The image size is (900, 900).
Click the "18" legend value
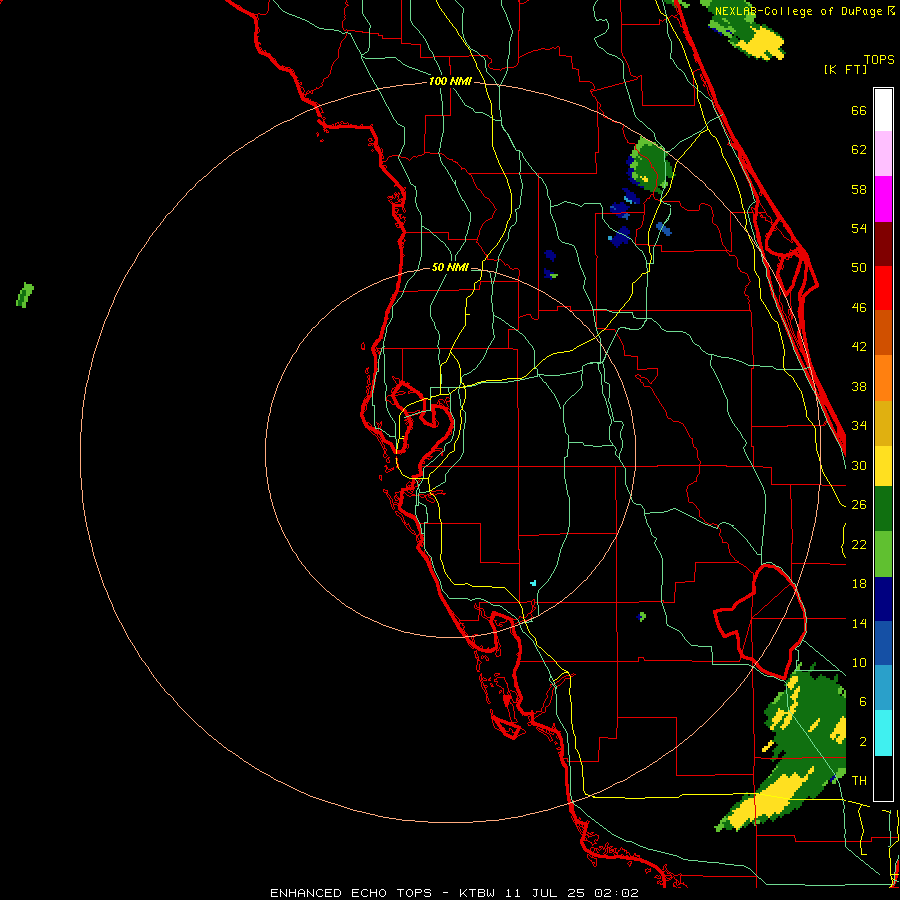[x=859, y=584]
